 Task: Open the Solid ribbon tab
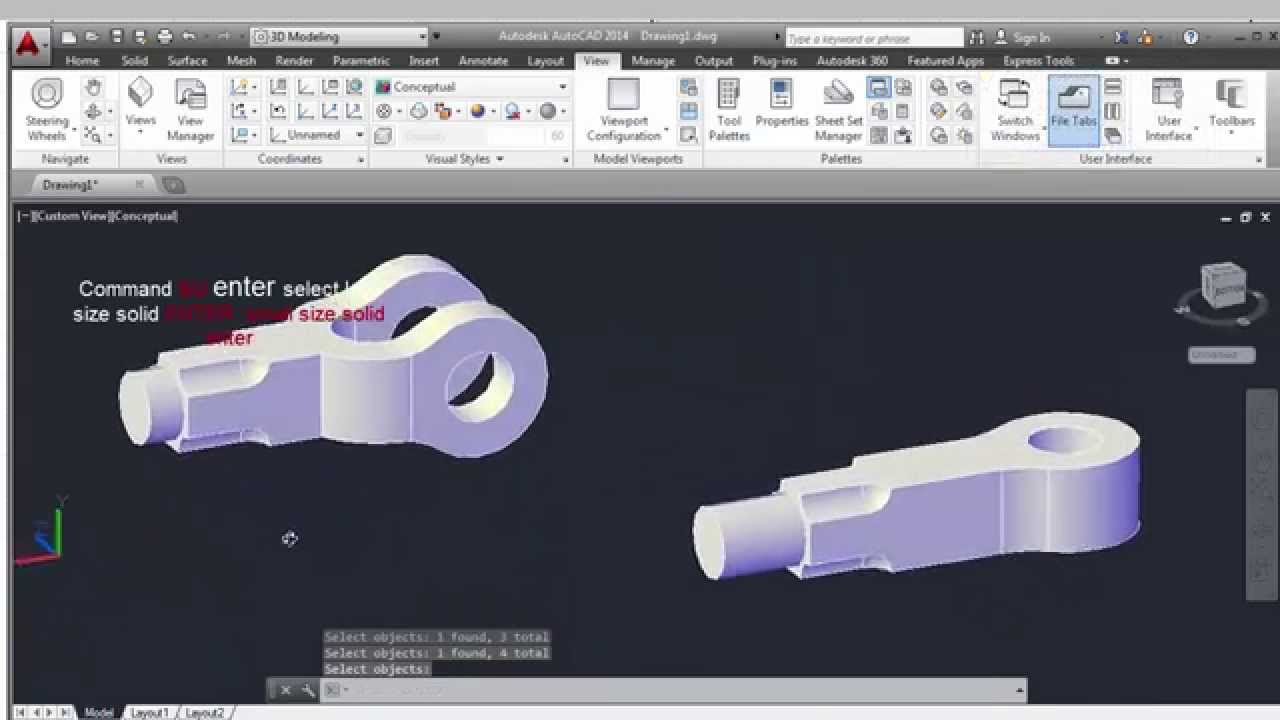tap(135, 61)
